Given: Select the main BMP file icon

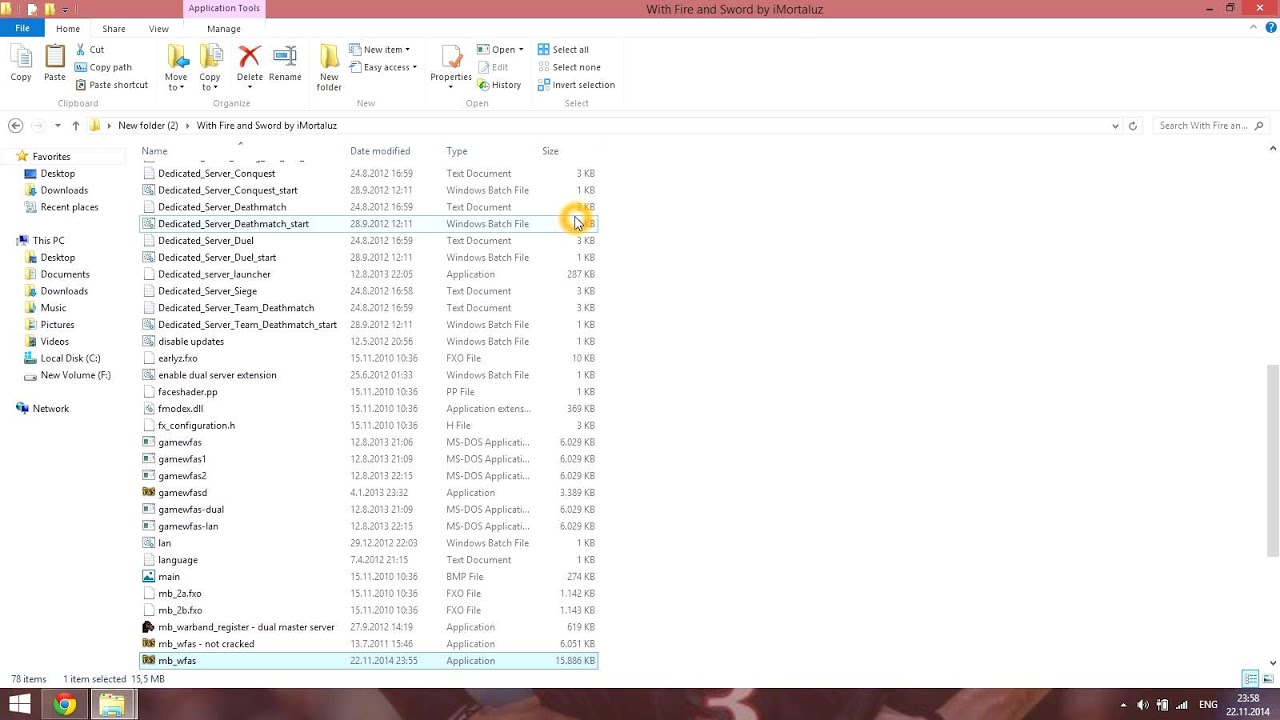Looking at the screenshot, I should pos(149,577).
